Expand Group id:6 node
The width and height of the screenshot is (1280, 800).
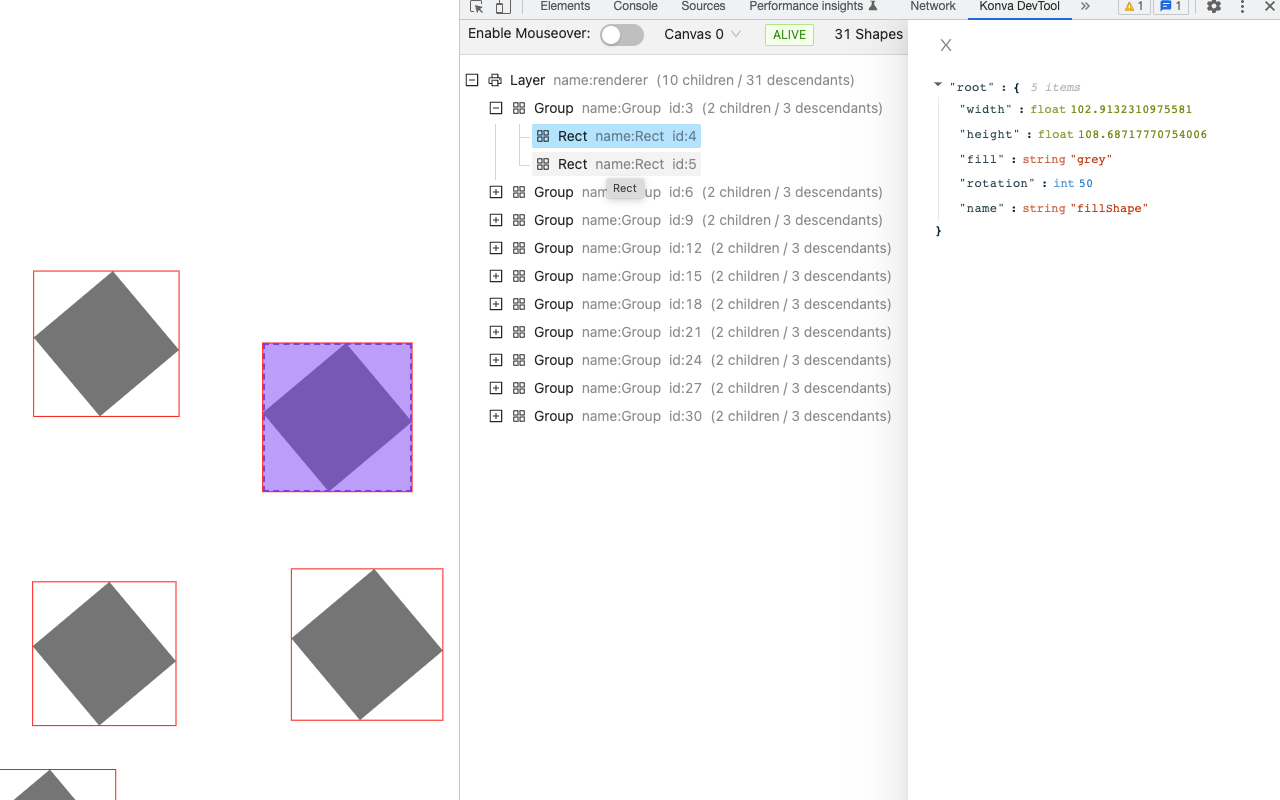coord(496,192)
